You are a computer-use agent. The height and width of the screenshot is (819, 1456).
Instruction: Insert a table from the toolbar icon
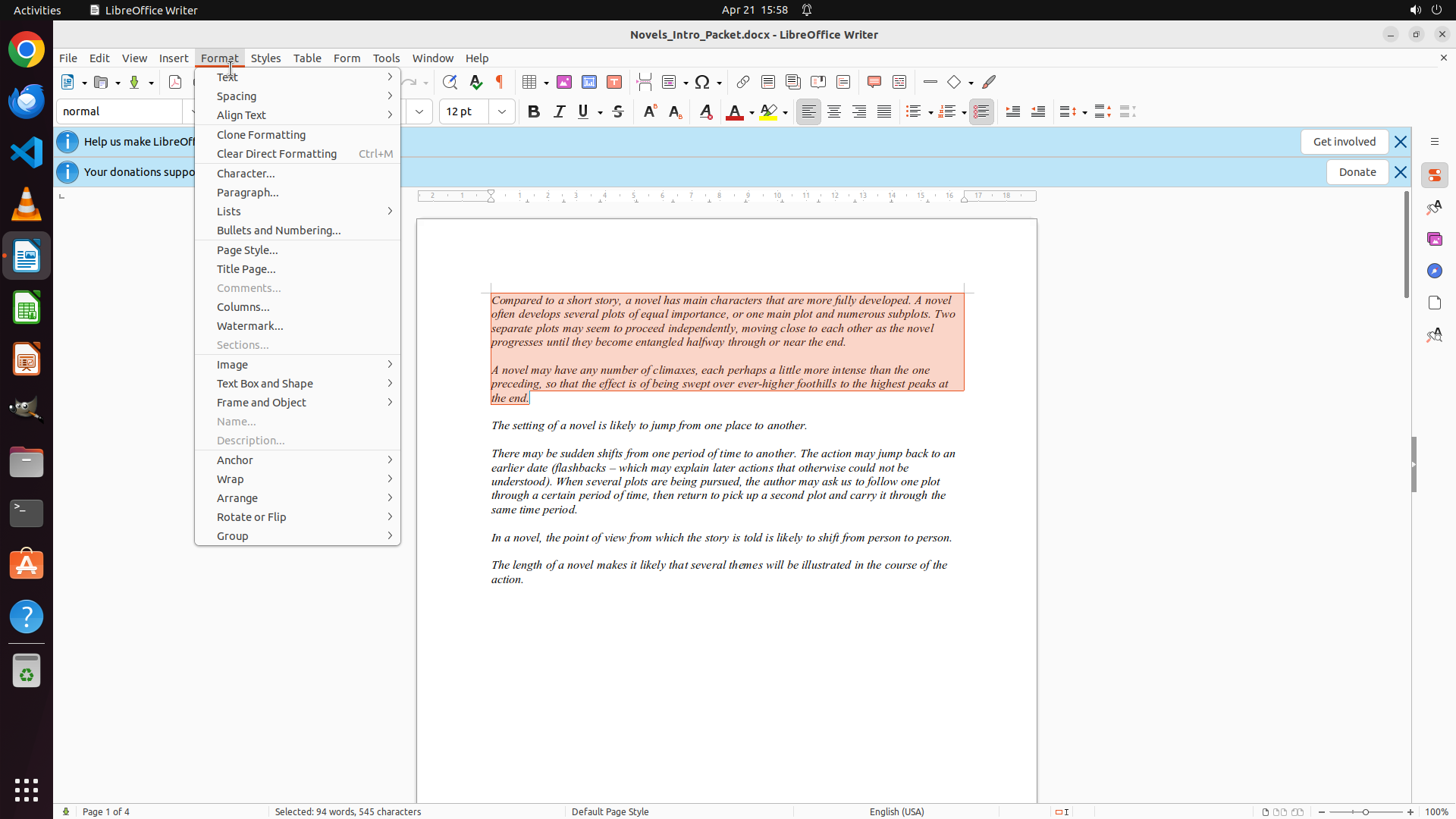point(529,82)
